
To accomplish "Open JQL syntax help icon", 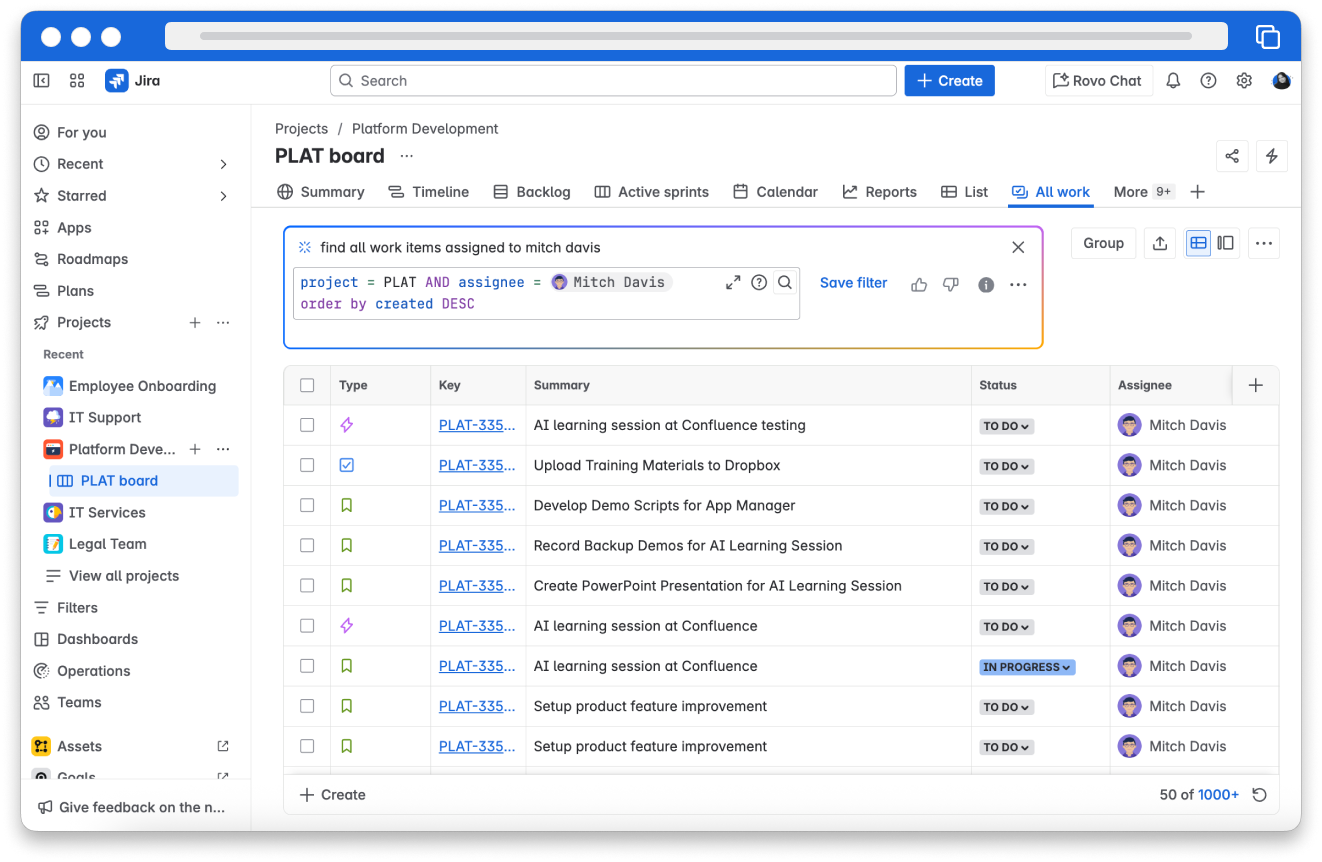I will pyautogui.click(x=759, y=283).
